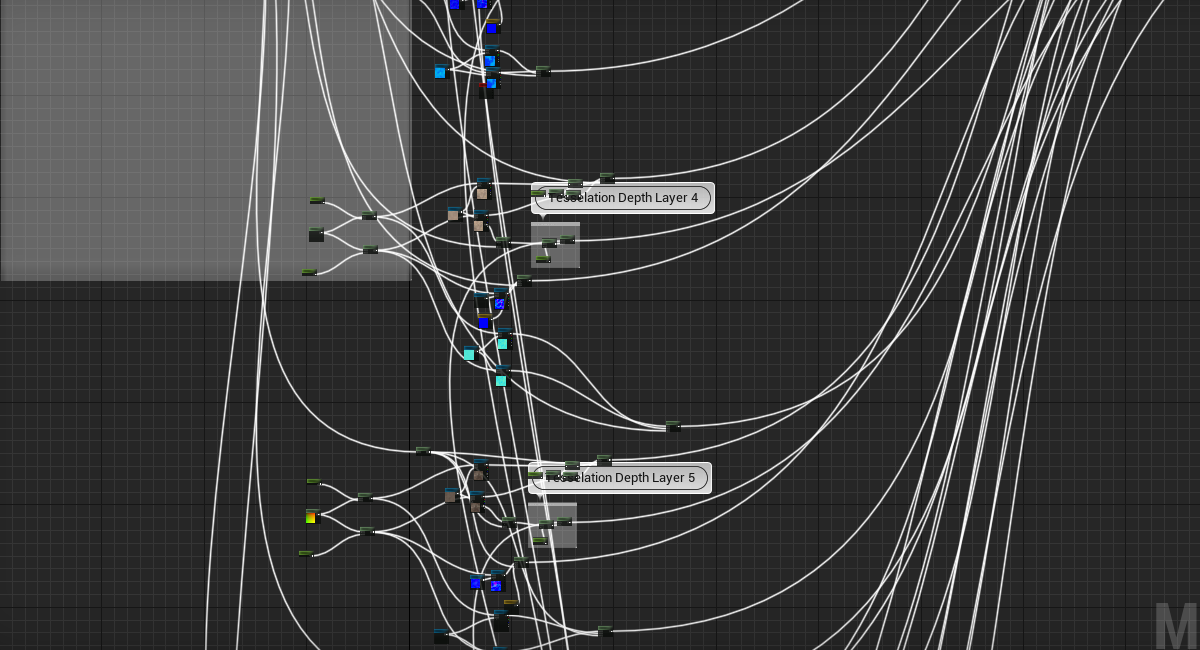Select the large black preview node in gray comment area
The image size is (1200, 650).
(x=316, y=235)
